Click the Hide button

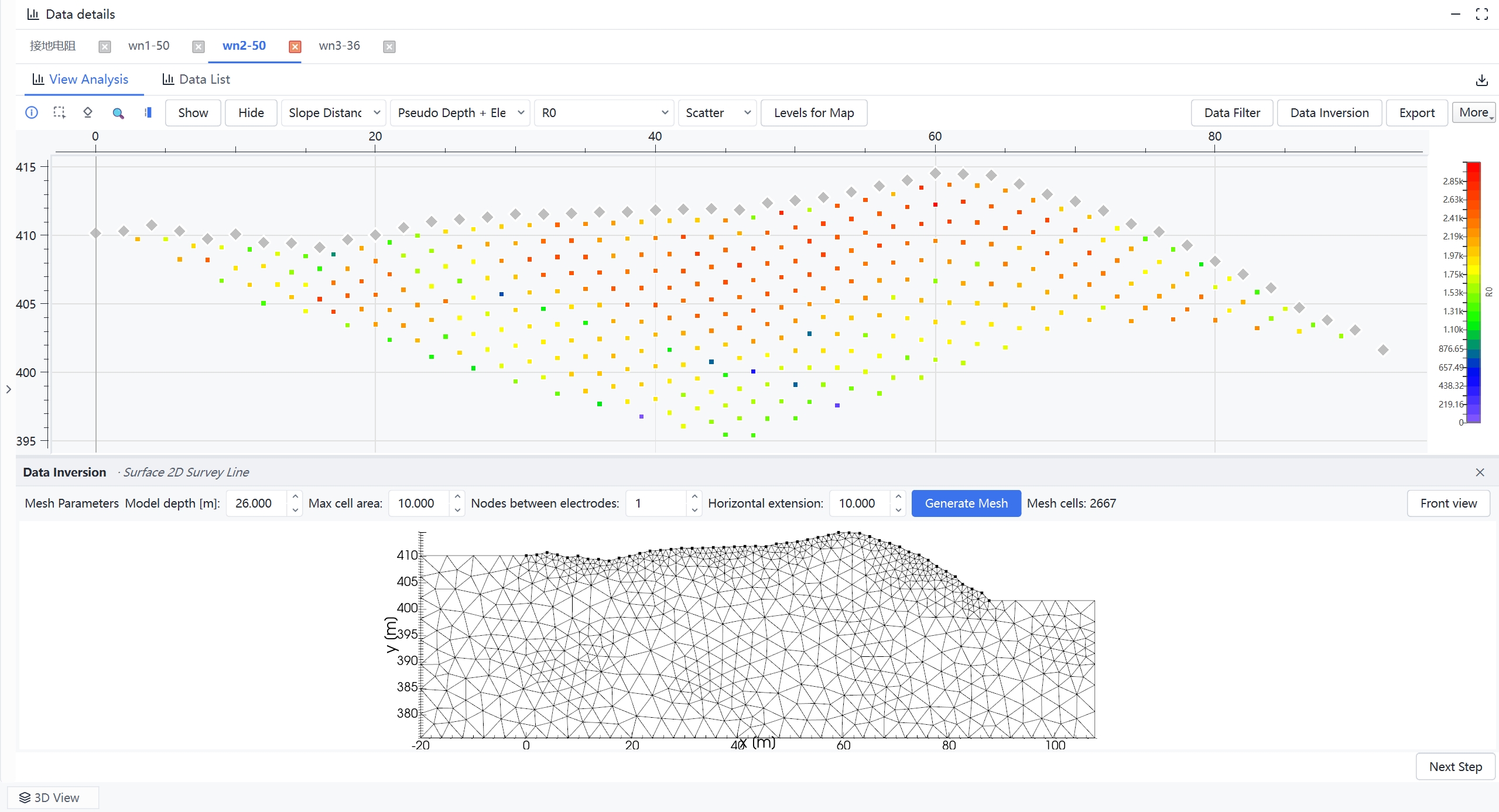251,112
